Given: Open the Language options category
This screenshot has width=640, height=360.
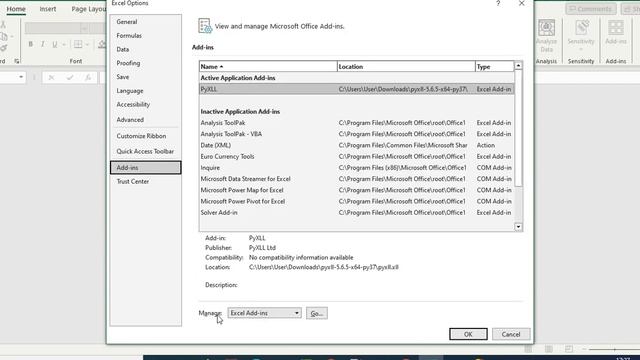Looking at the screenshot, I should click(x=130, y=91).
